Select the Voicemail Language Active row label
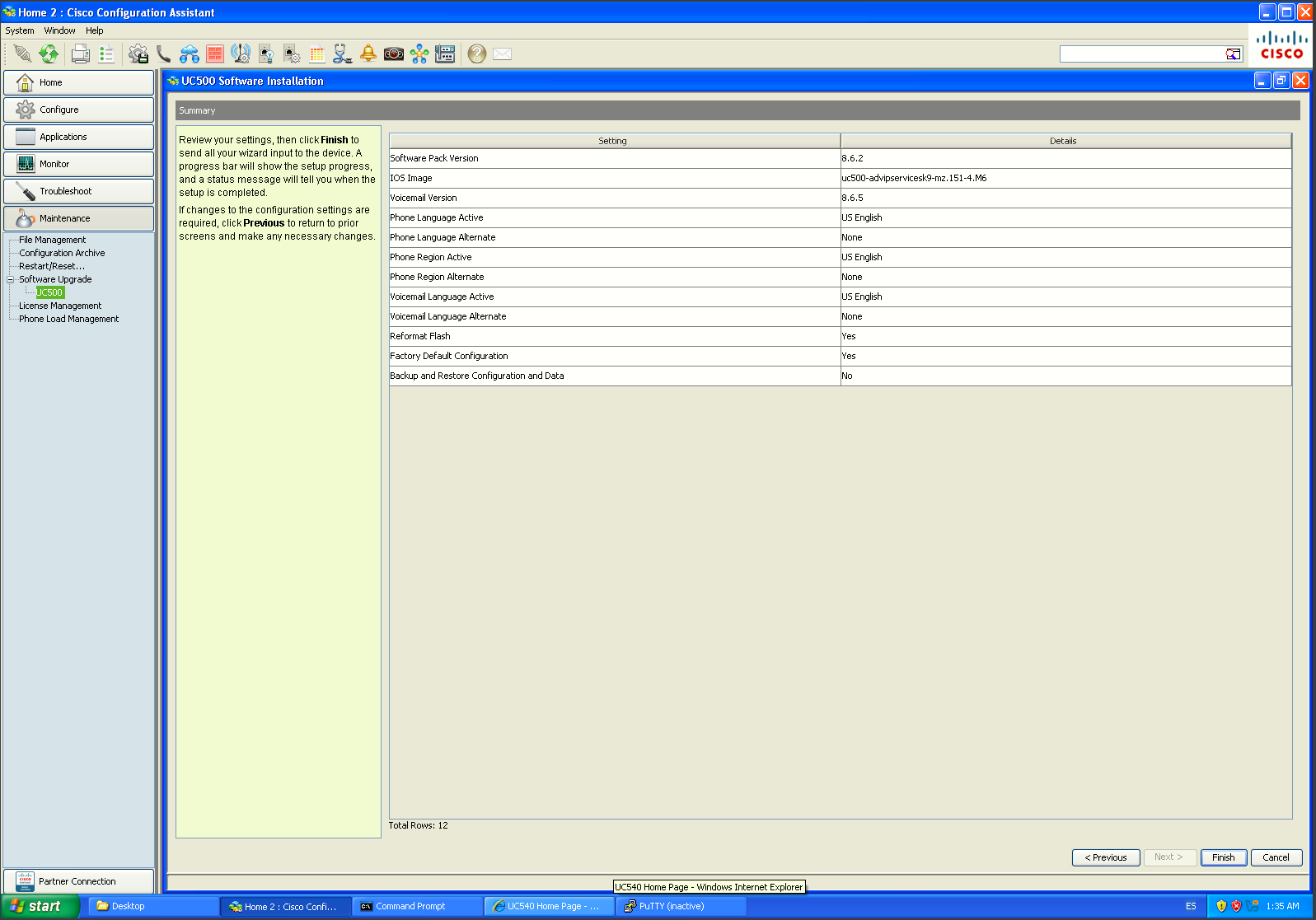This screenshot has height=920, width=1316. [x=442, y=297]
